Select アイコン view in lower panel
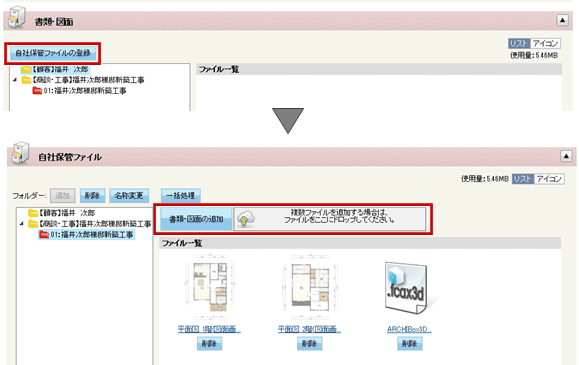 coord(549,179)
